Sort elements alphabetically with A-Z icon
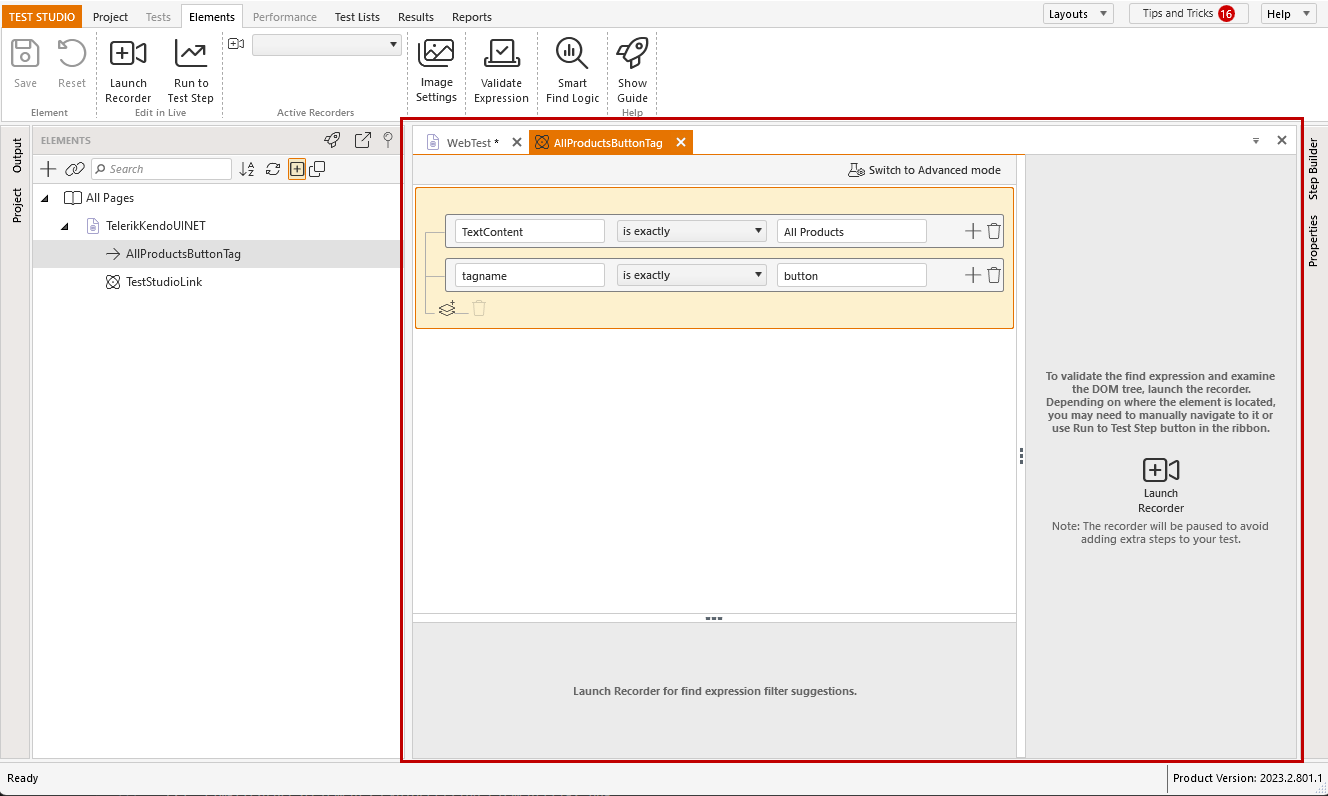Viewport: 1328px width, 796px height. coord(247,169)
